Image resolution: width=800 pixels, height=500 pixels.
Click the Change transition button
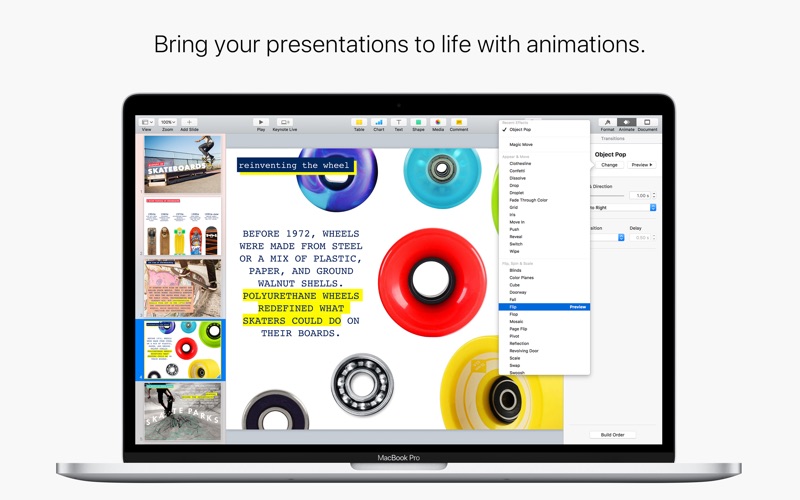pyautogui.click(x=609, y=165)
